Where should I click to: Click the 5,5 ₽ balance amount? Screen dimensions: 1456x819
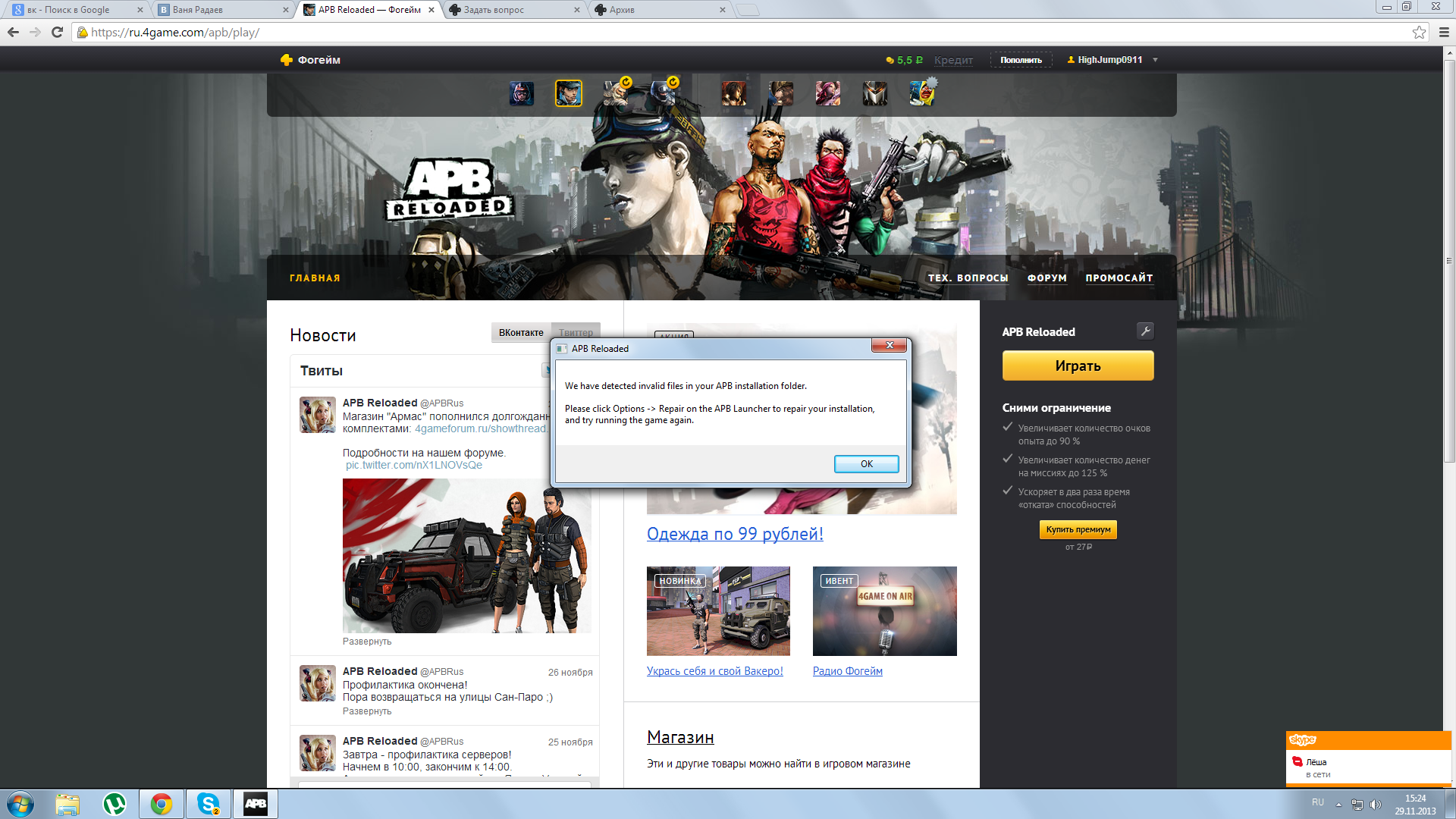[x=905, y=60]
